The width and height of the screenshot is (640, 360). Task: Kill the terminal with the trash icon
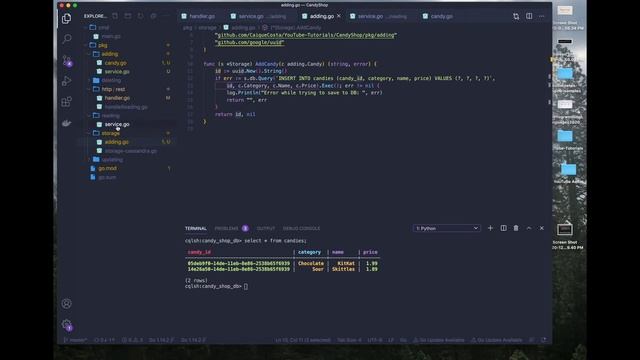click(x=516, y=228)
